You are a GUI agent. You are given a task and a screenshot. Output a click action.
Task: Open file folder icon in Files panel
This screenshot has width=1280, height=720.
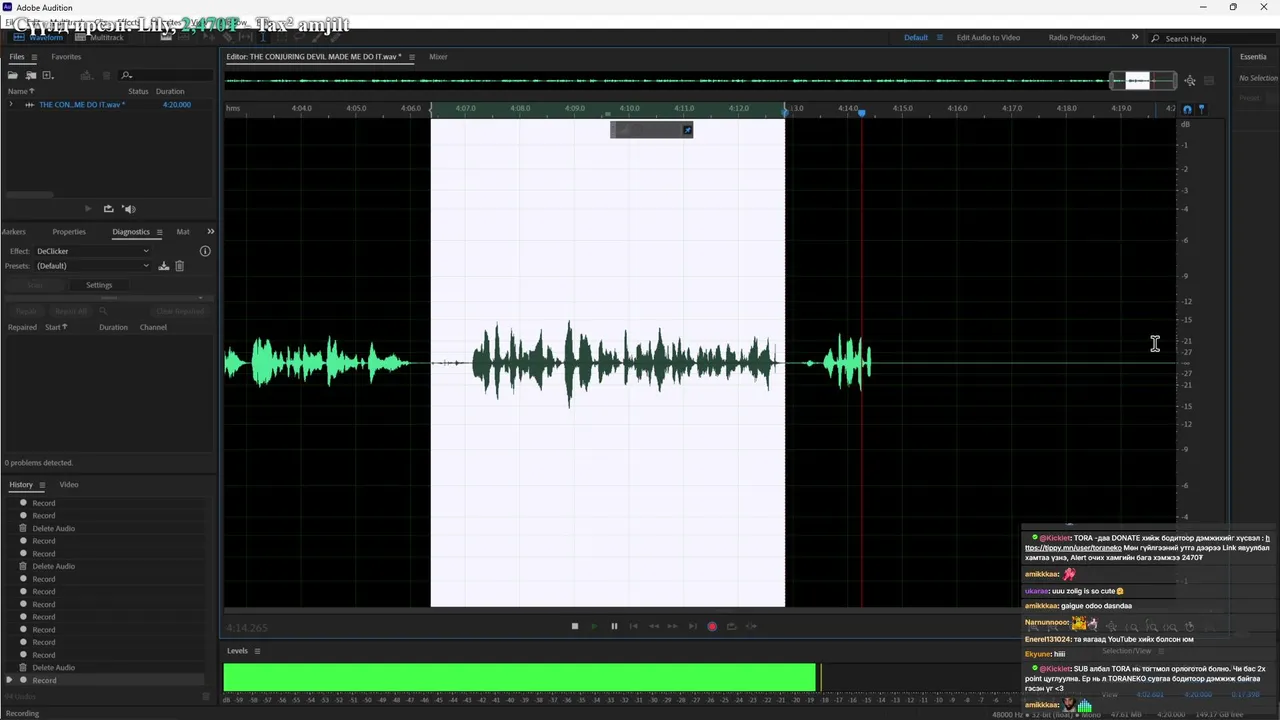[x=13, y=75]
